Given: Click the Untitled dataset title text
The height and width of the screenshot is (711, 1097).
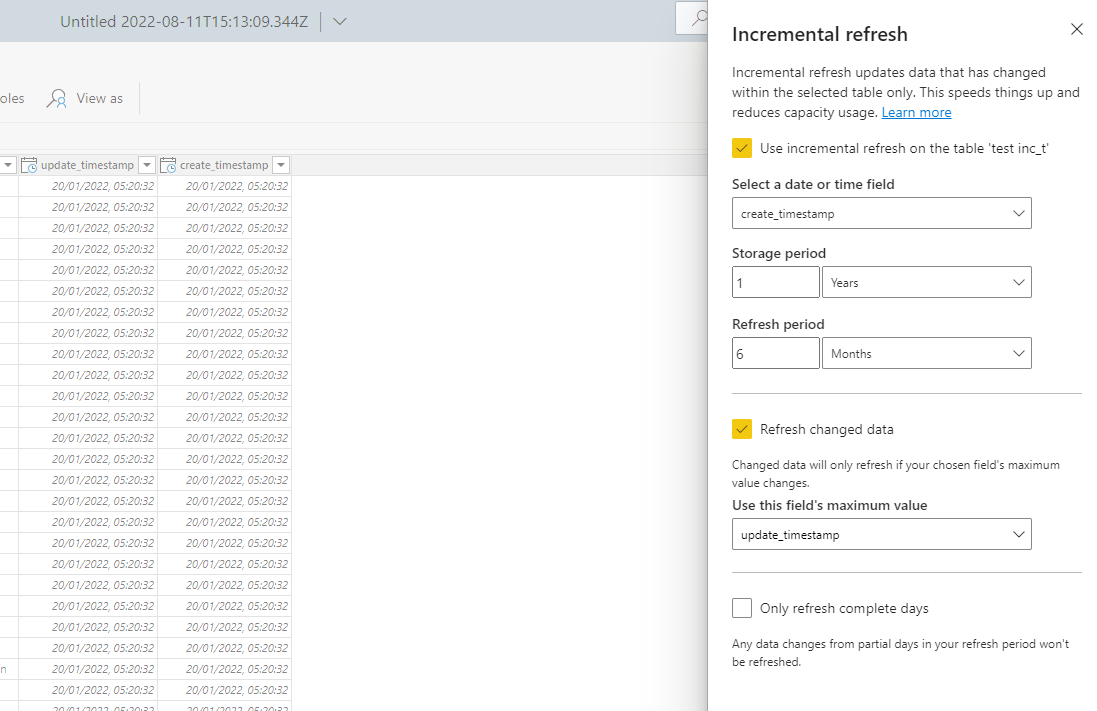Looking at the screenshot, I should pos(184,21).
